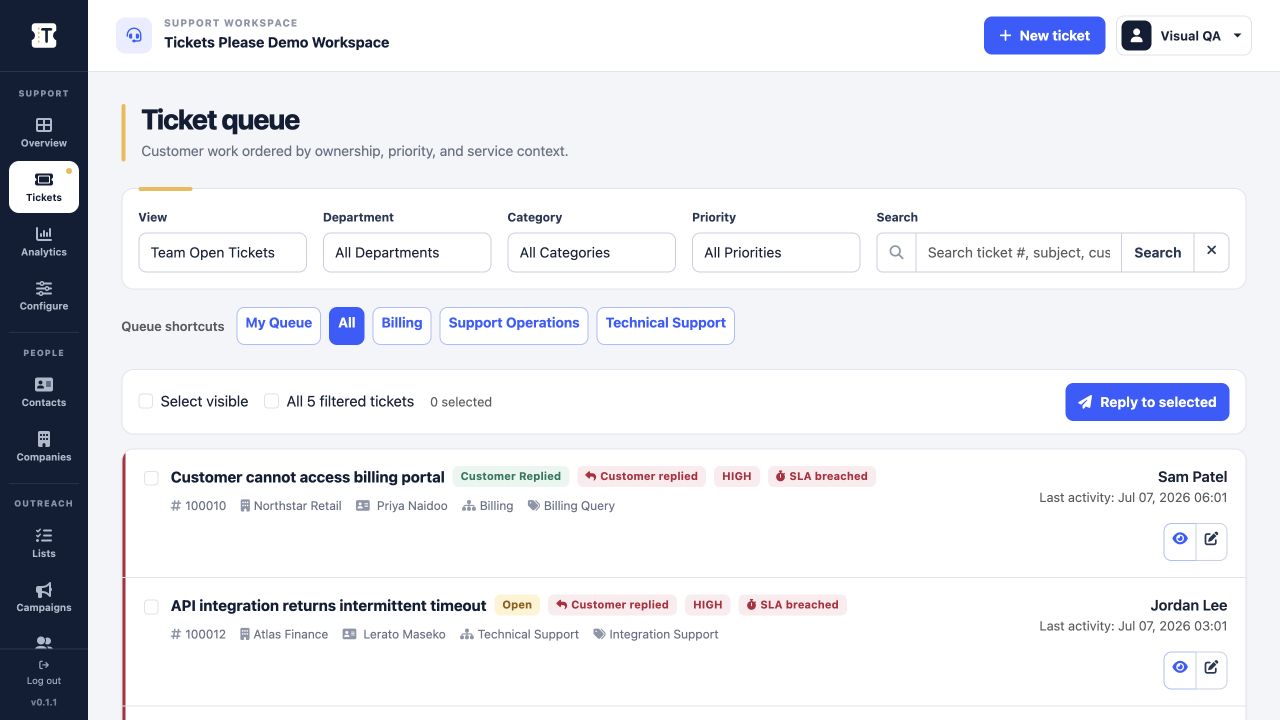The height and width of the screenshot is (720, 1280).
Task: Select the API integration ticket checkbox
Action: 152,606
